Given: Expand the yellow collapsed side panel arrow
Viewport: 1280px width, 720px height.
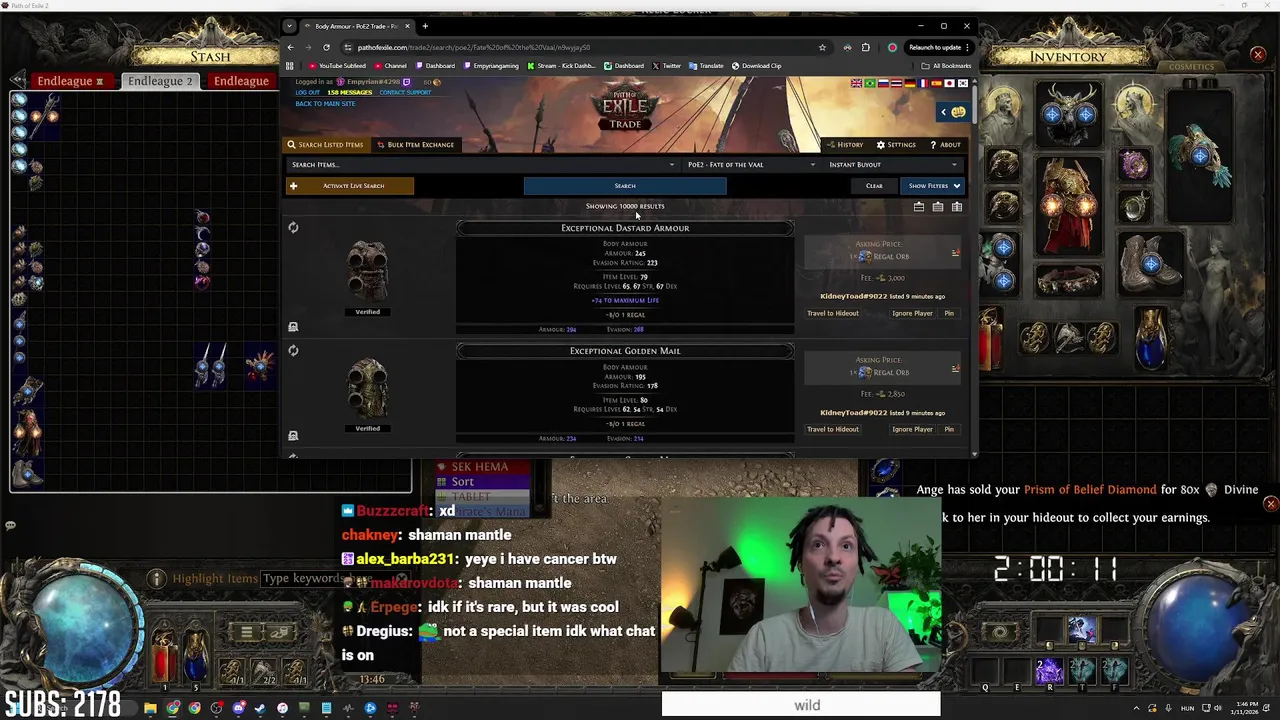Looking at the screenshot, I should [x=951, y=112].
